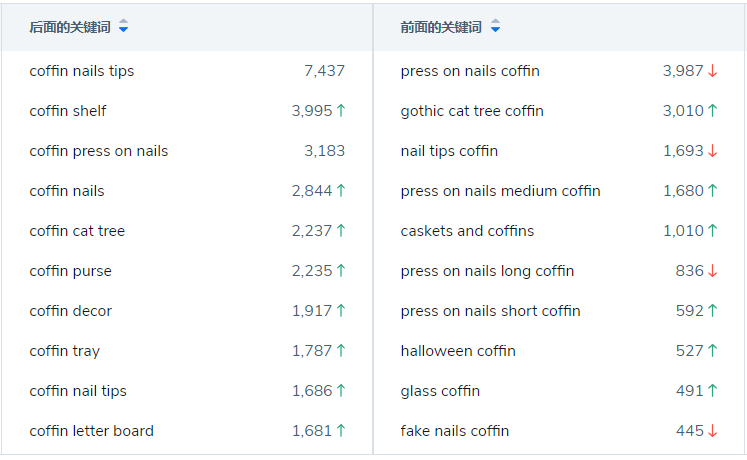Sort the 后面的关键词 column using its sort icon

tap(123, 27)
